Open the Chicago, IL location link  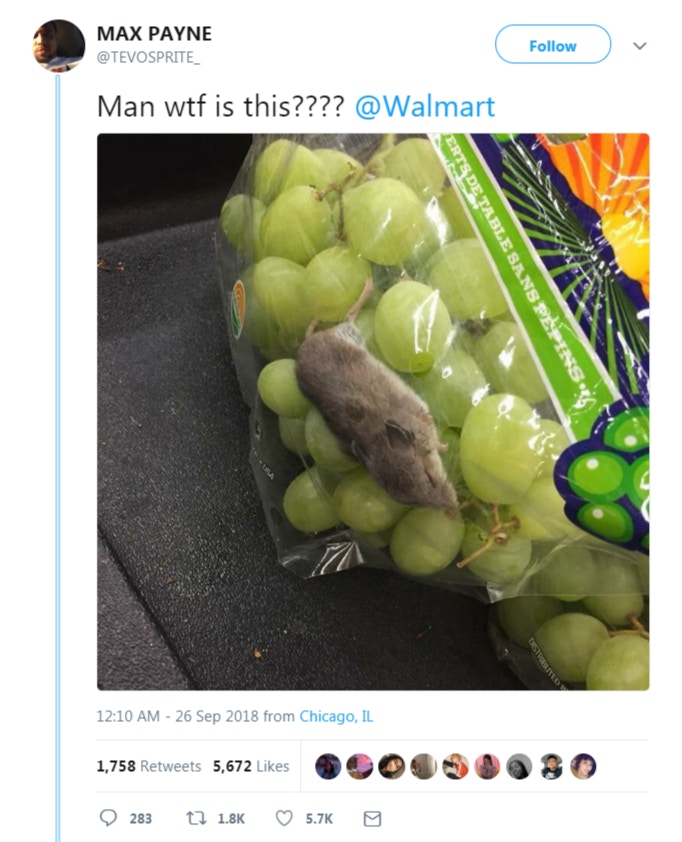(336, 716)
